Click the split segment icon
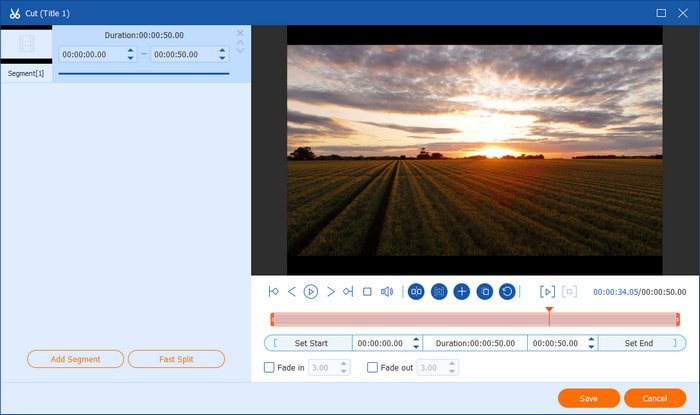This screenshot has height=415, width=700. tap(416, 292)
